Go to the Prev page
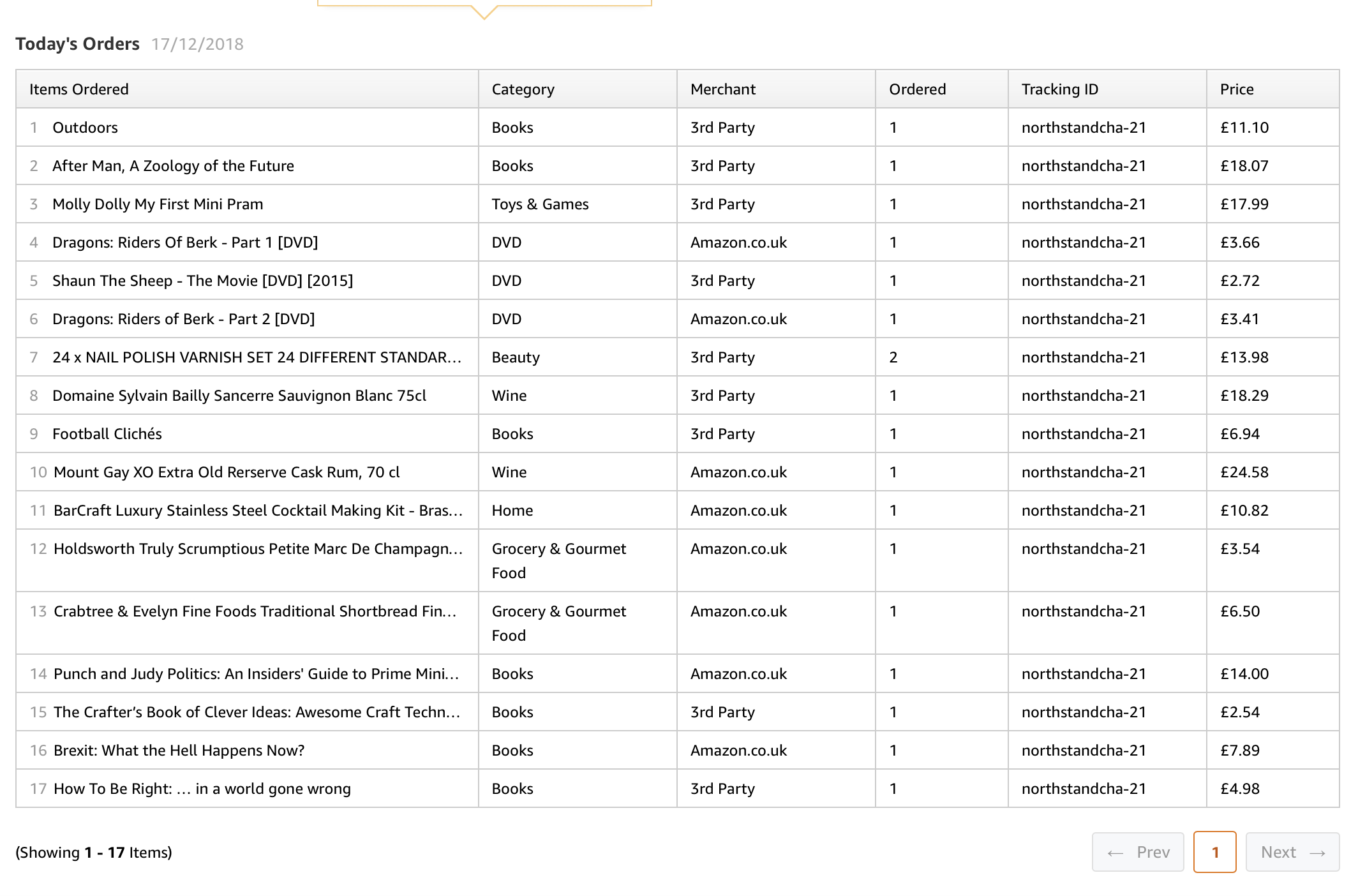 [1138, 852]
